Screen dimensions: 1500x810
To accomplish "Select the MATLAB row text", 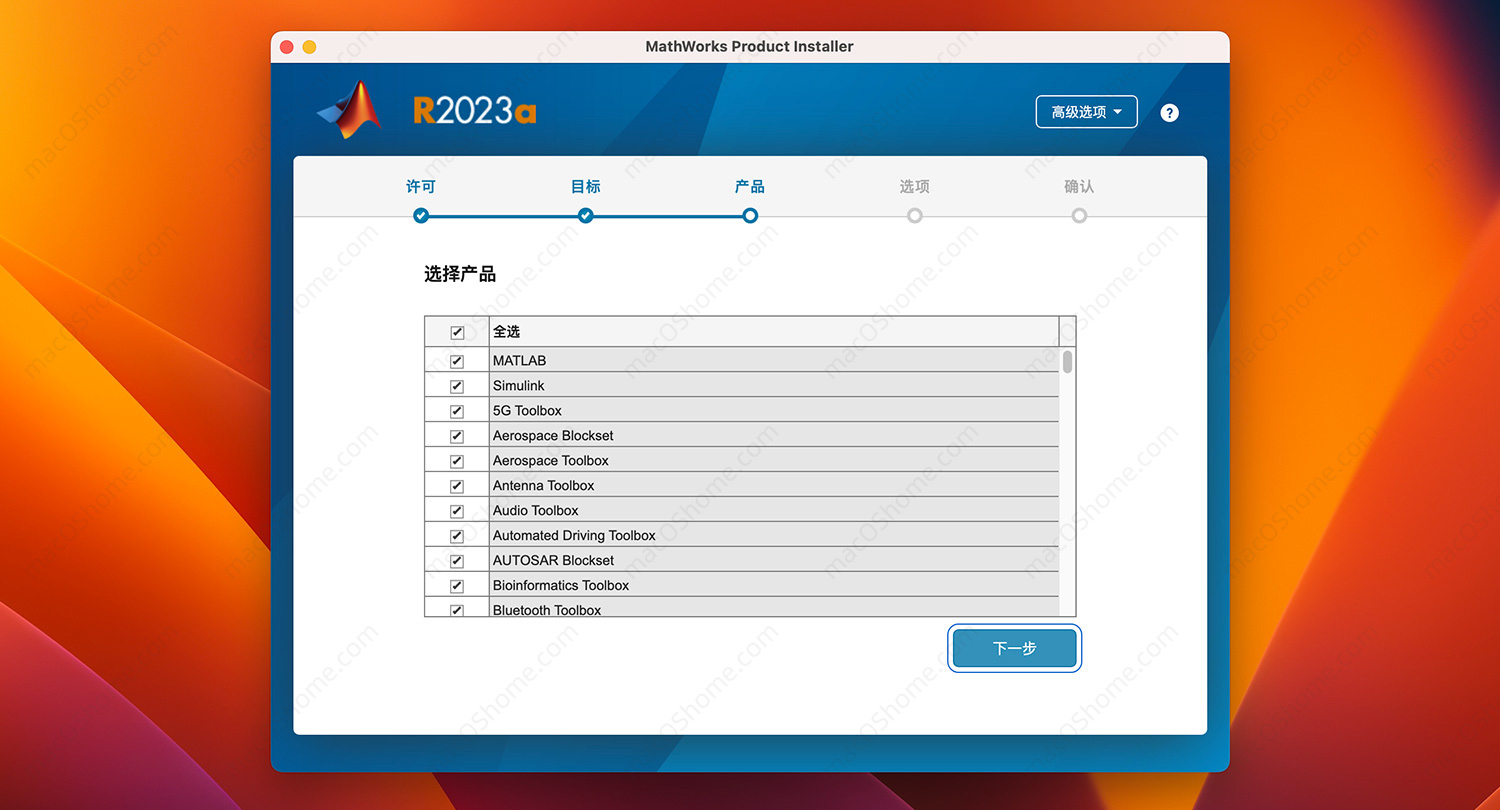I will point(519,361).
